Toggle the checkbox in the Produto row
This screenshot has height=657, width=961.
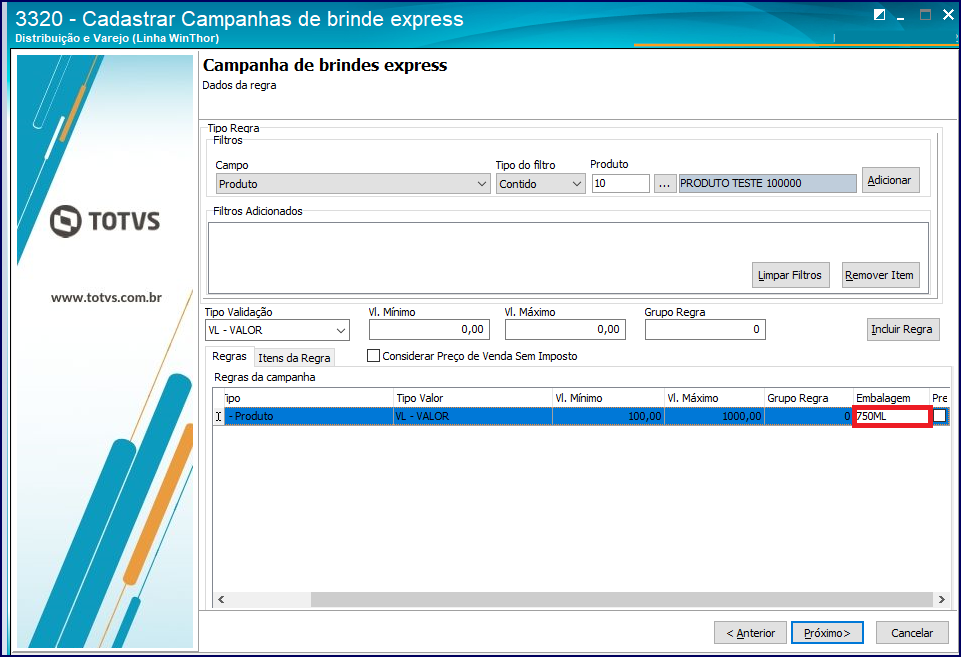pos(940,416)
